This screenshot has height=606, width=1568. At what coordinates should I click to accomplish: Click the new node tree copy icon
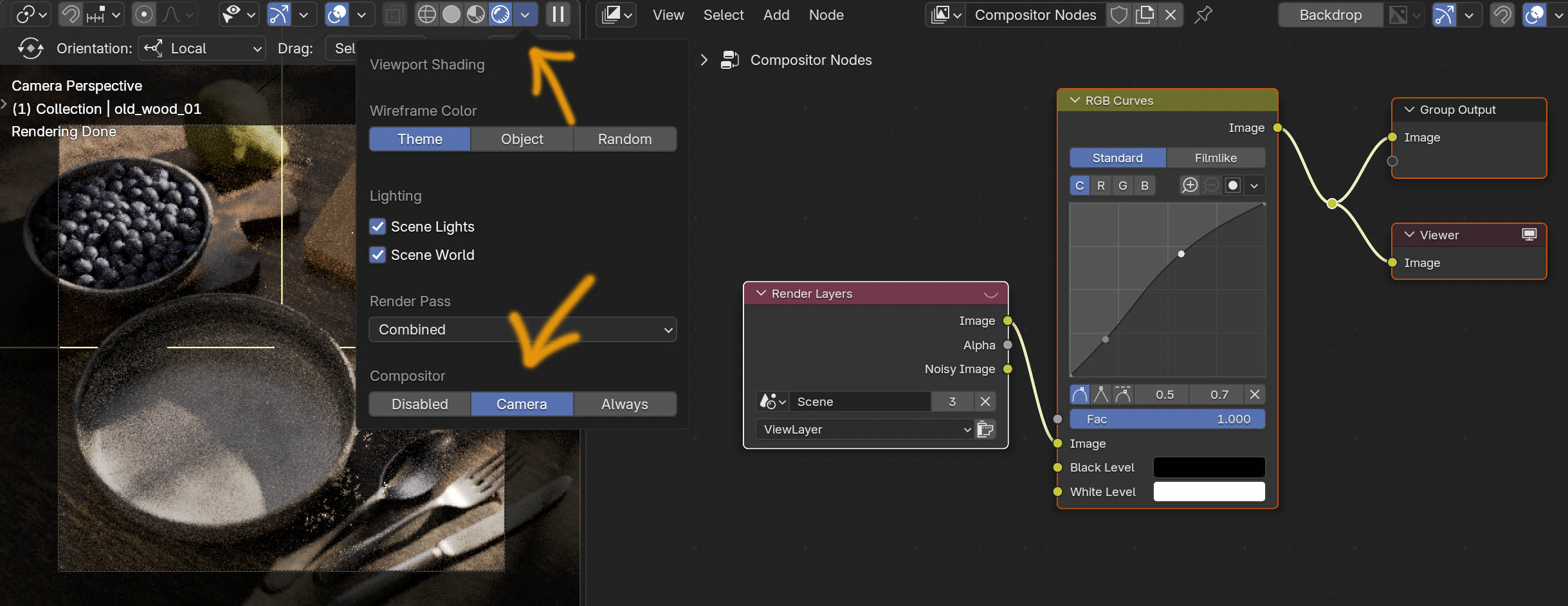(x=1145, y=15)
